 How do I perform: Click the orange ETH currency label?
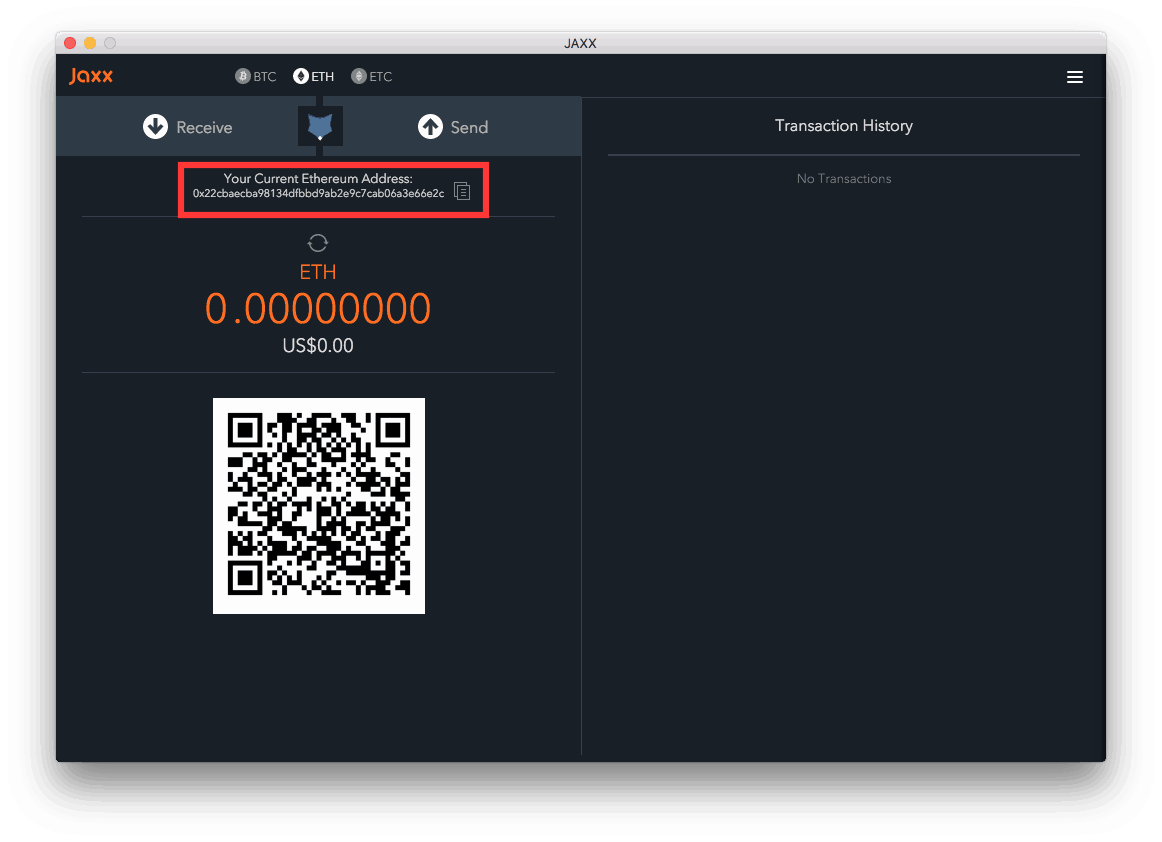click(318, 272)
